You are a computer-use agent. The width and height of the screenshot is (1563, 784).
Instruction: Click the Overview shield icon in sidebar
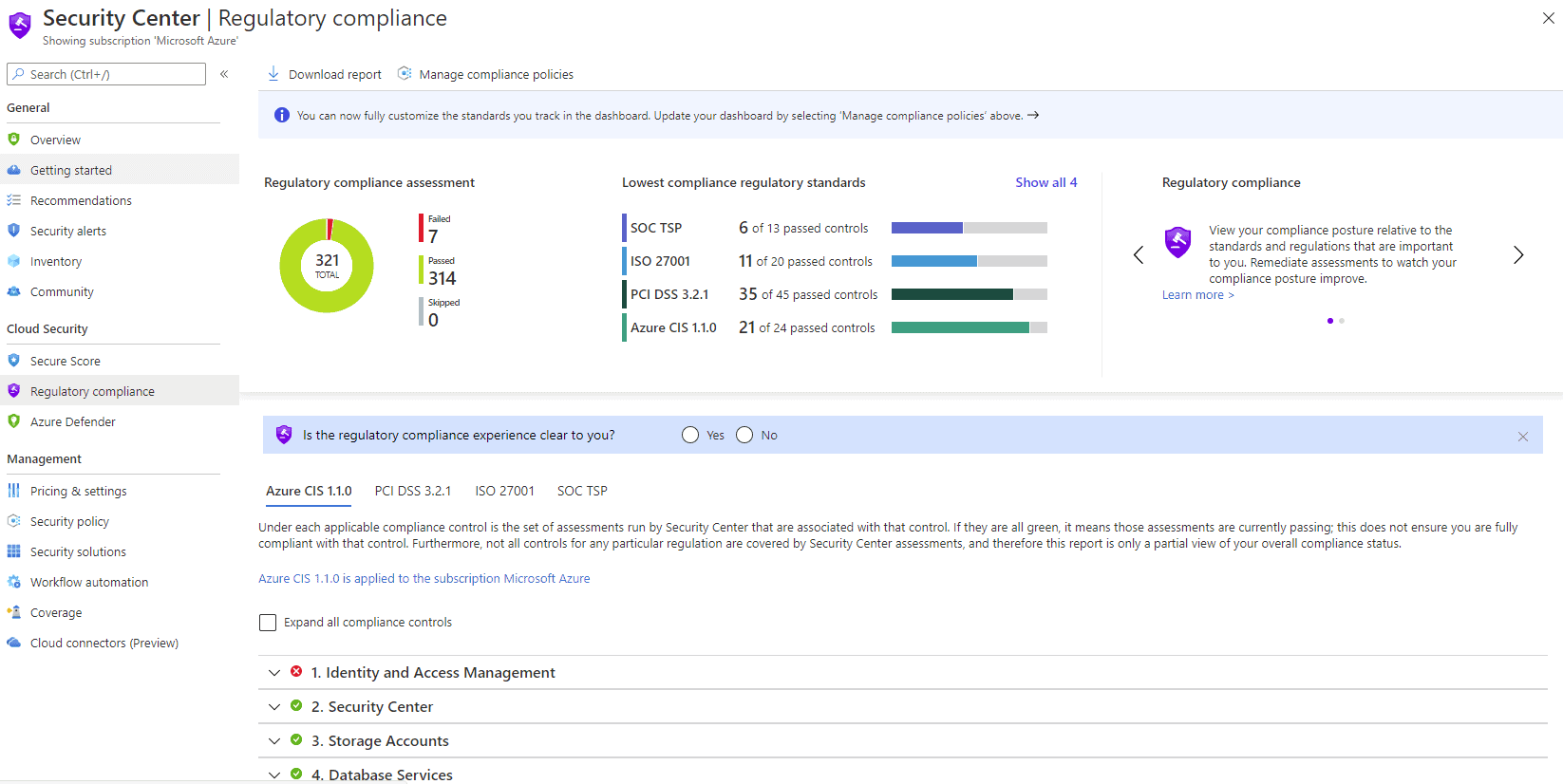click(13, 140)
